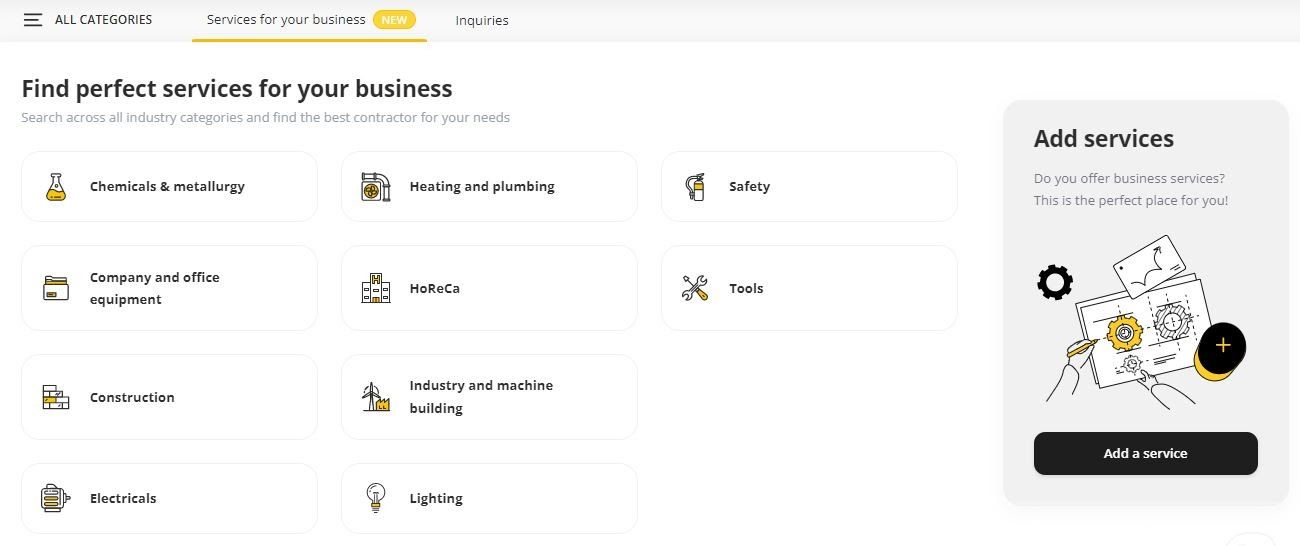Click the Add services illustration
The image size is (1300, 546).
click(x=1142, y=321)
